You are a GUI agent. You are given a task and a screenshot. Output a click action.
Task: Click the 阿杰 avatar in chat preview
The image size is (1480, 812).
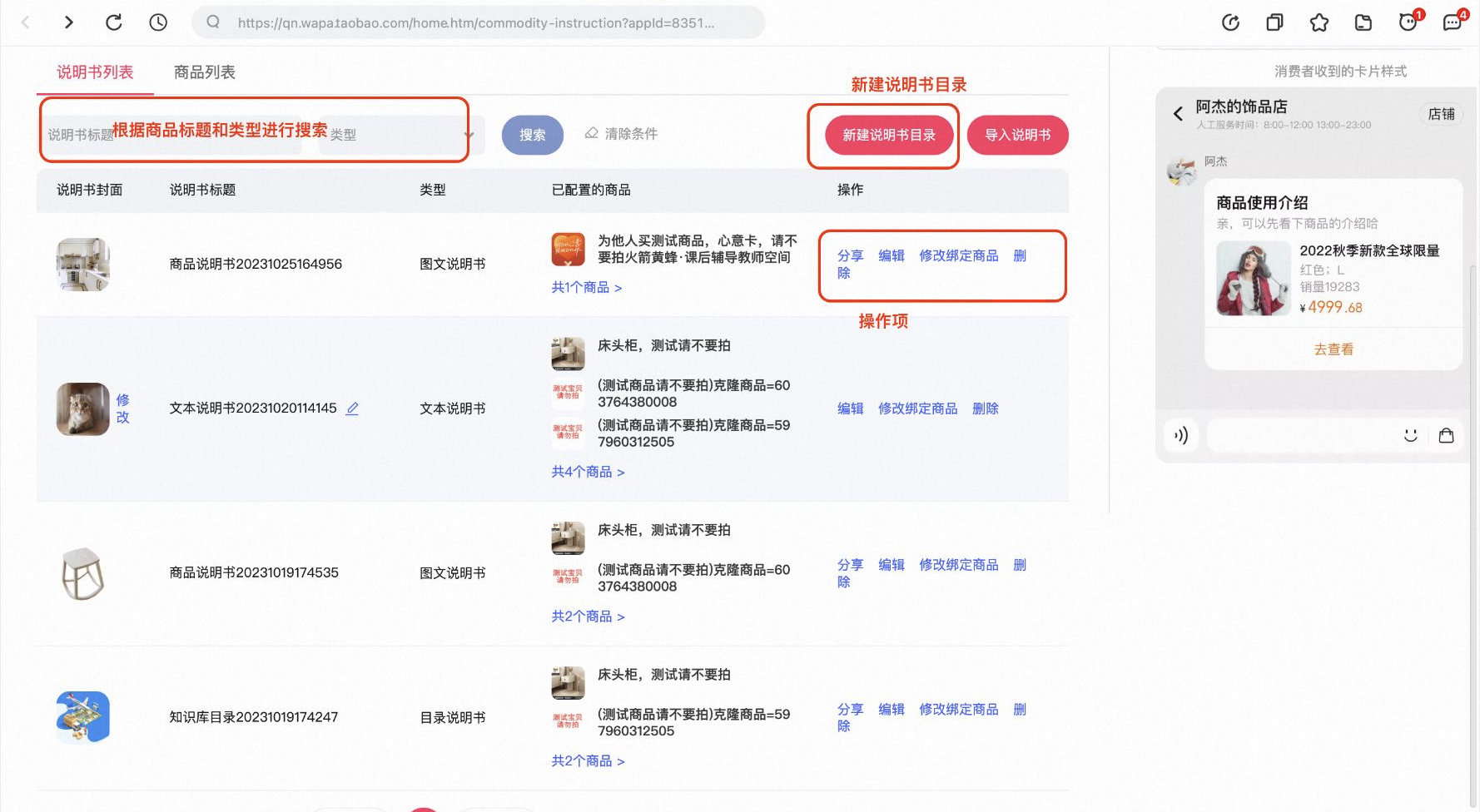click(x=1182, y=171)
